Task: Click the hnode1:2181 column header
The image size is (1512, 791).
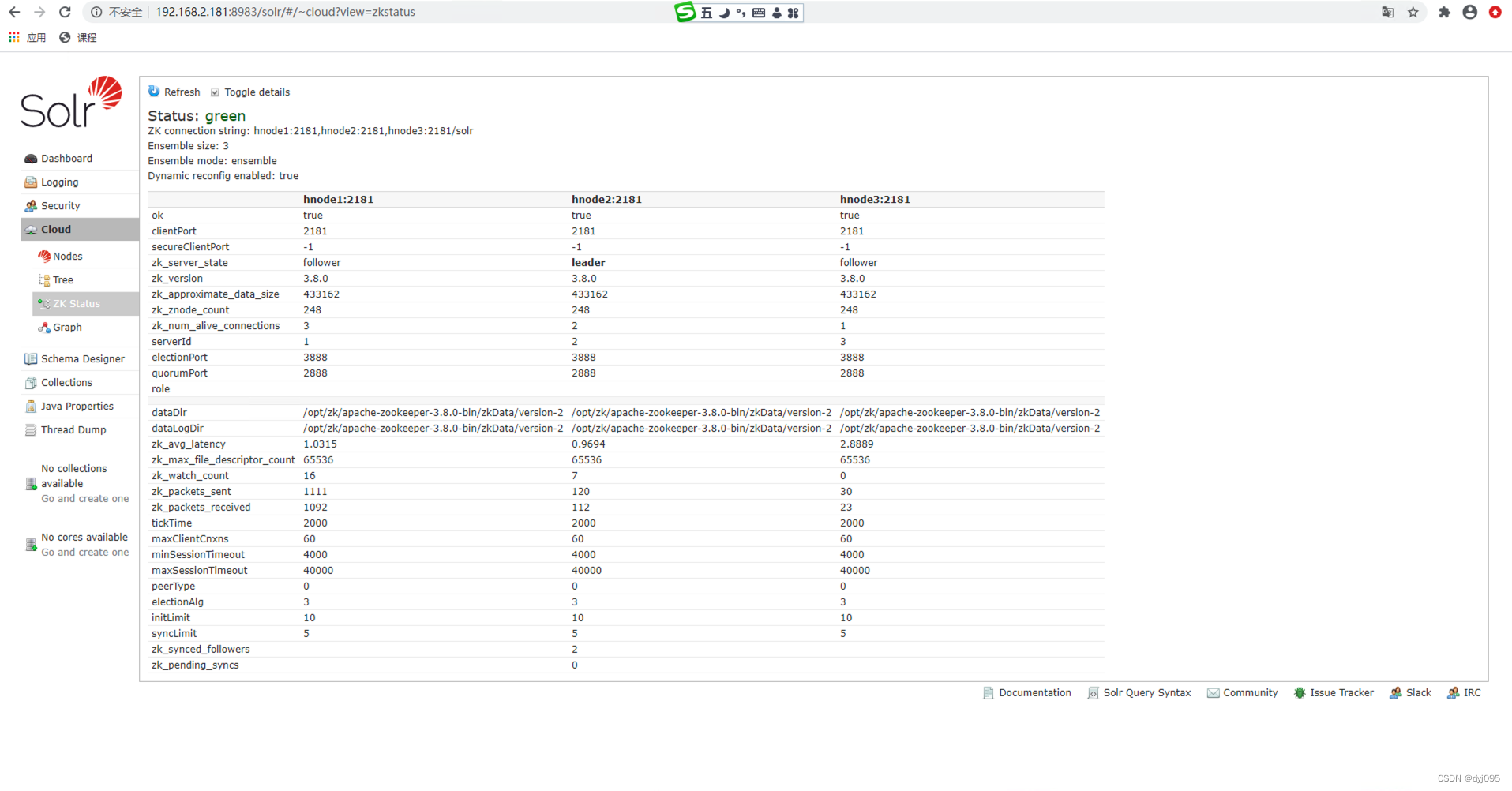Action: pos(338,200)
